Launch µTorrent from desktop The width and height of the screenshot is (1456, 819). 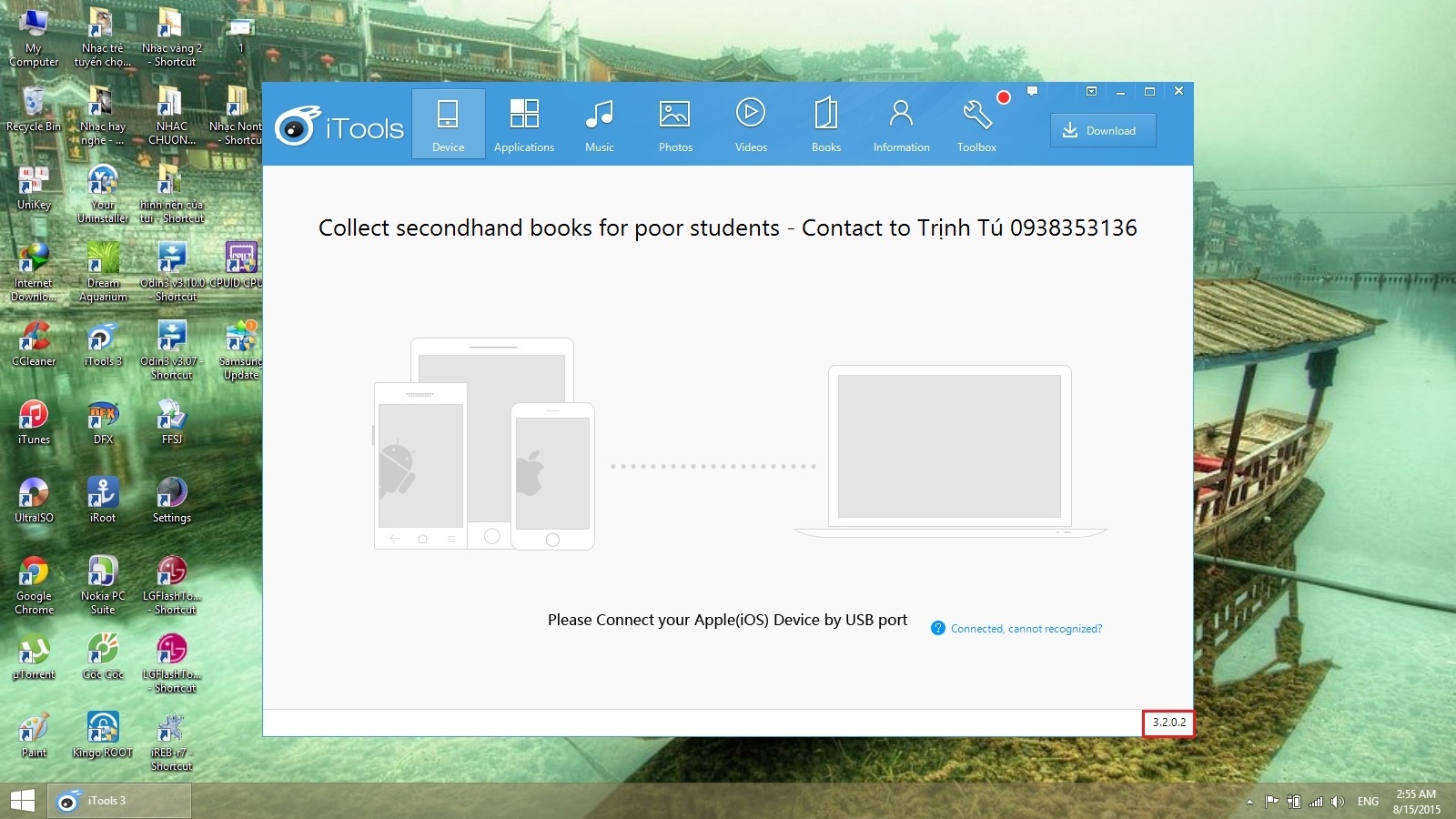click(34, 657)
